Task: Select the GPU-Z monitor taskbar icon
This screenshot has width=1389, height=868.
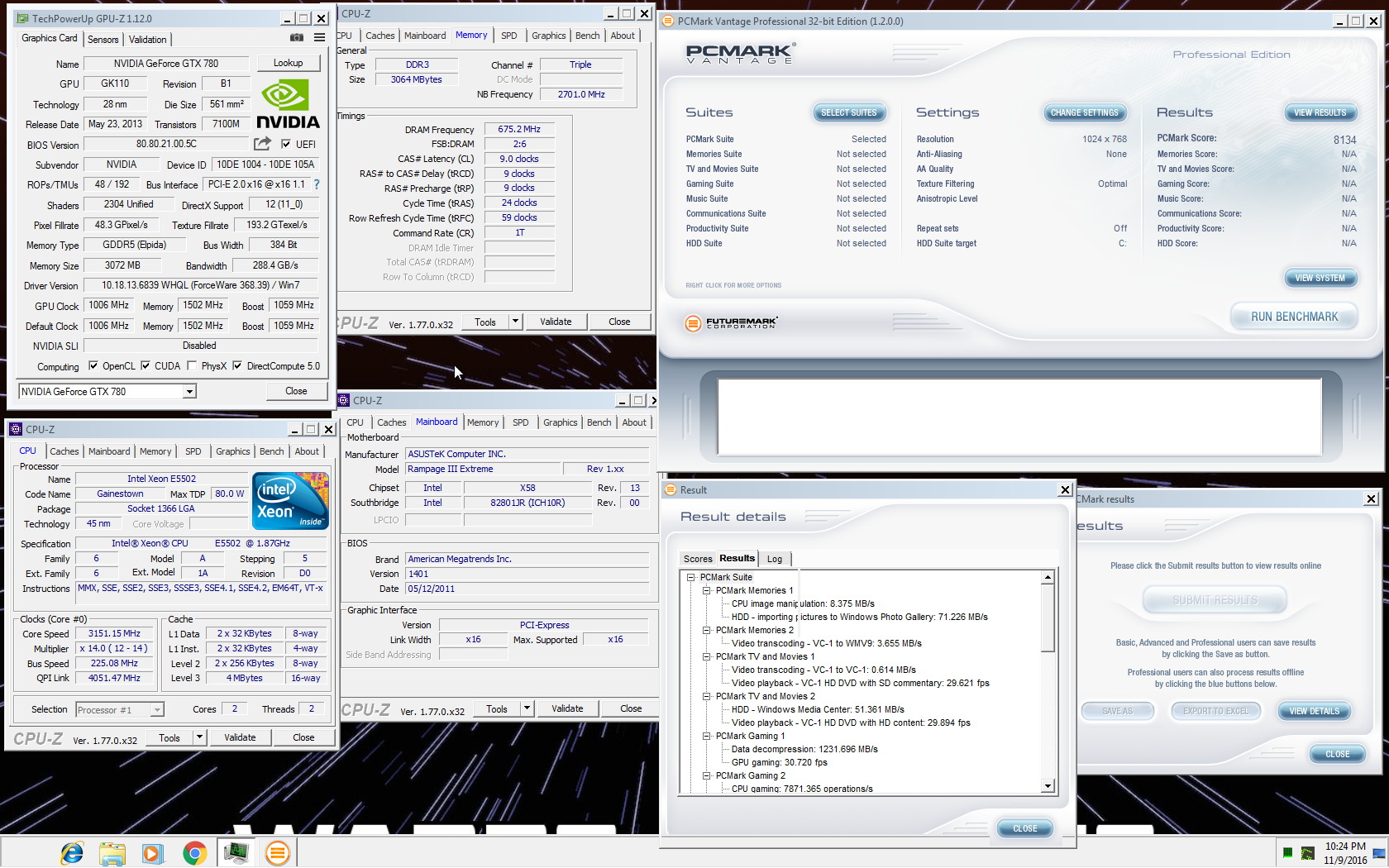Action: pyautogui.click(x=236, y=852)
